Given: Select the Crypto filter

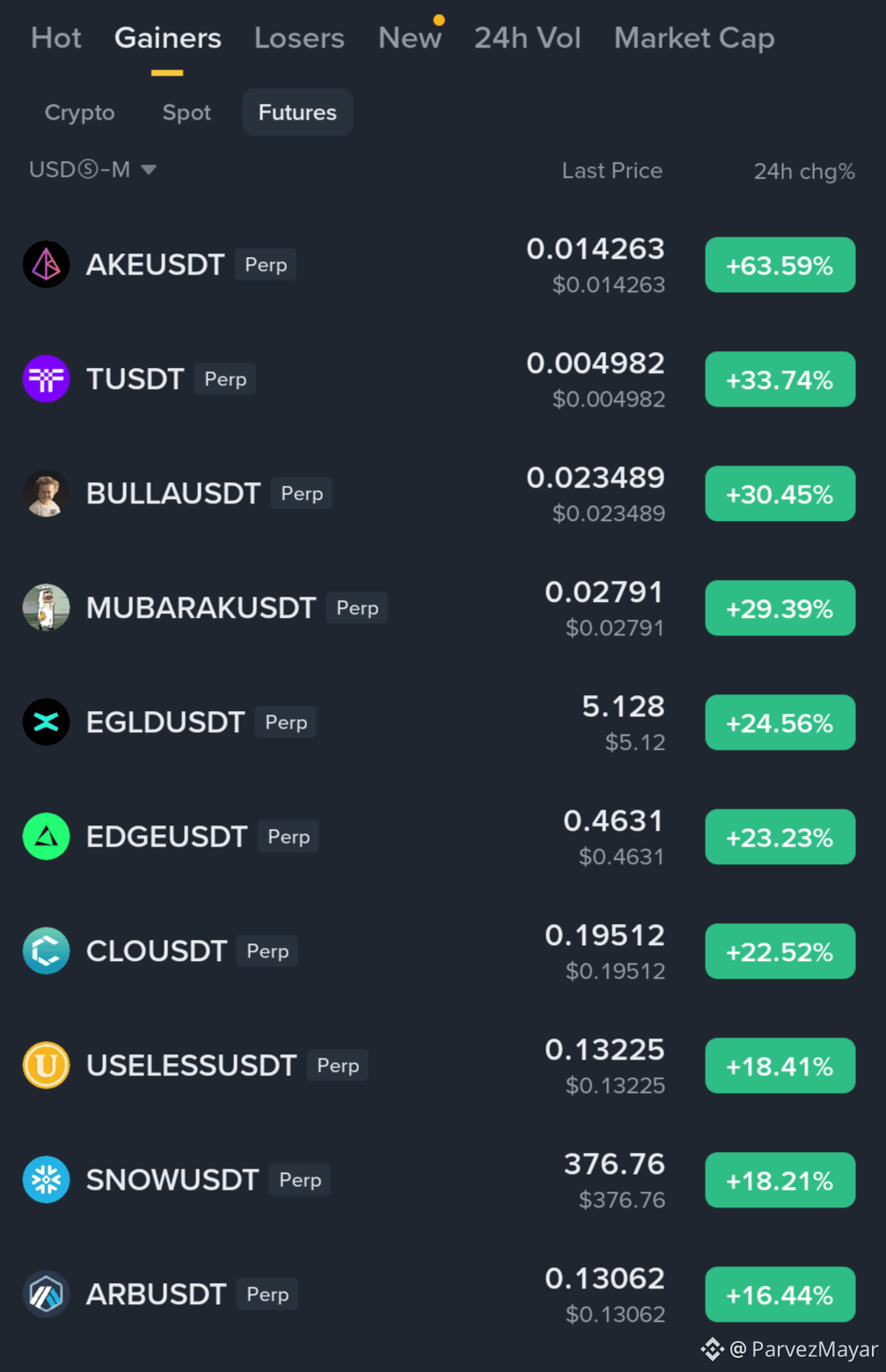Looking at the screenshot, I should [x=79, y=113].
